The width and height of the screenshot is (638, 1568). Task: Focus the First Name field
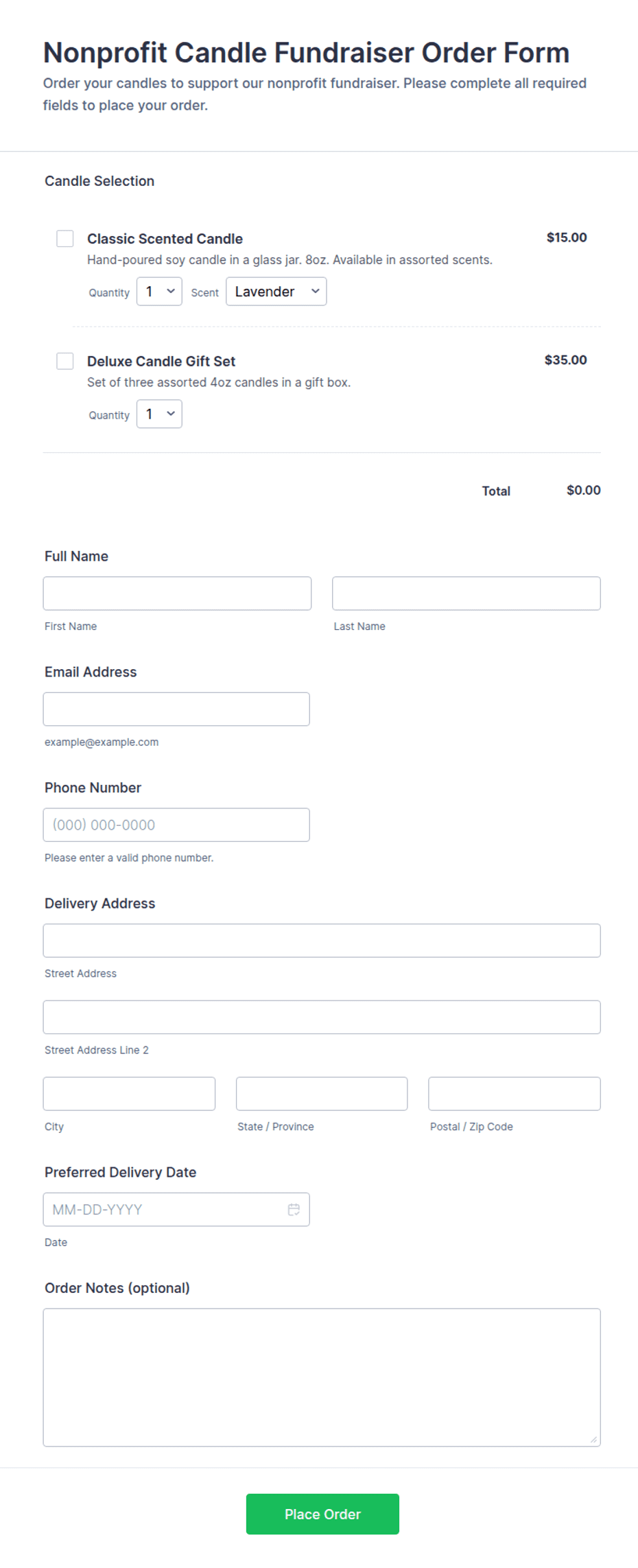(177, 594)
